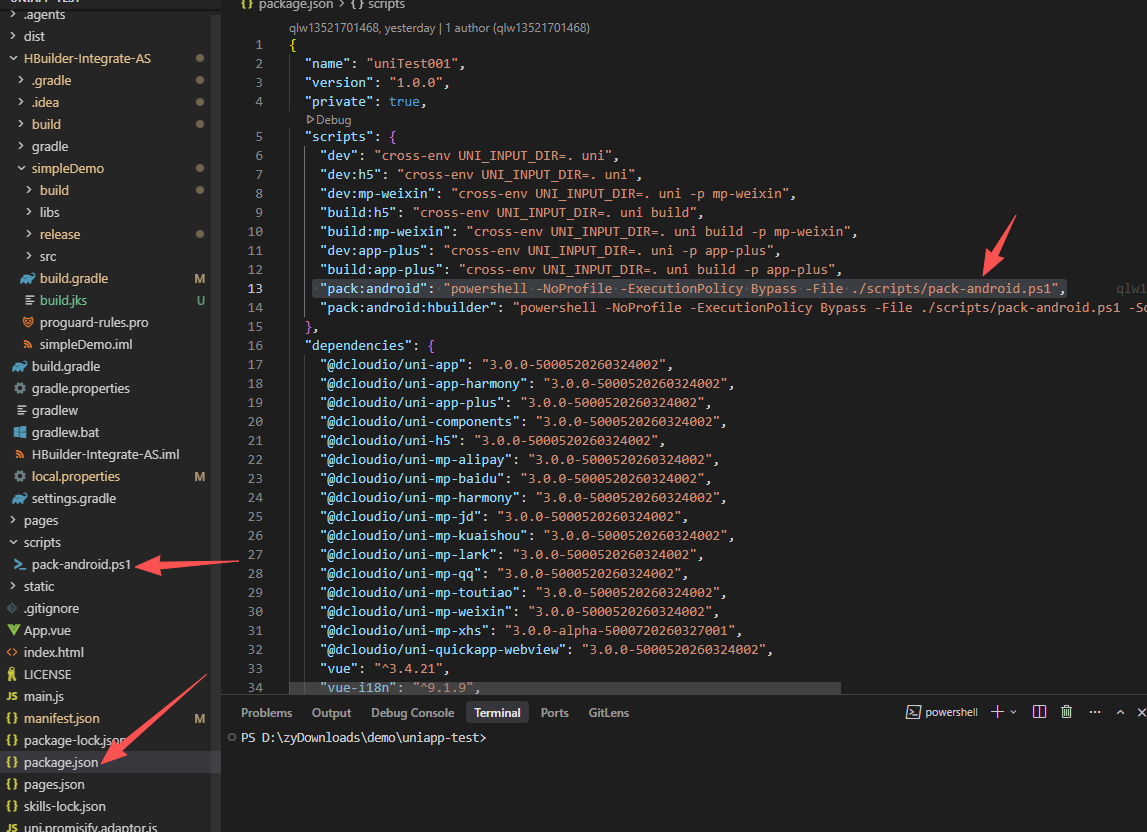Expand the release folder
This screenshot has height=832, width=1147.
pos(110,234)
